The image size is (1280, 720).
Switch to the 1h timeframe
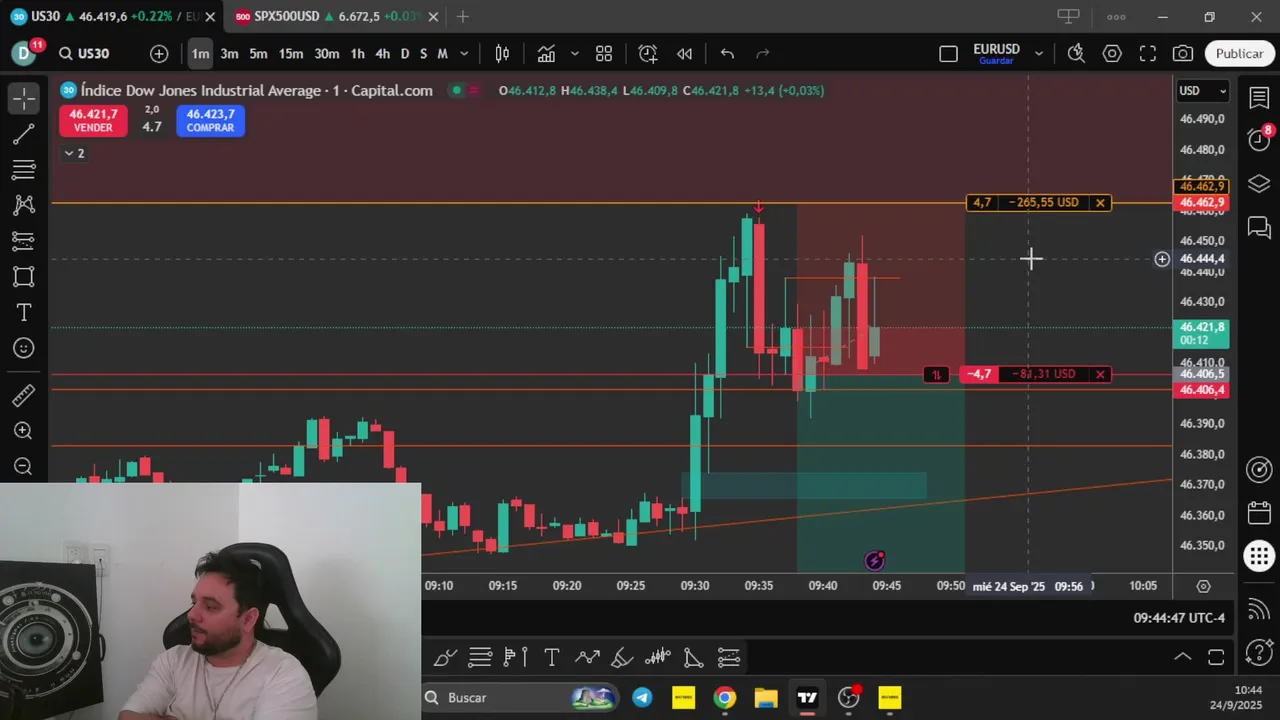357,54
